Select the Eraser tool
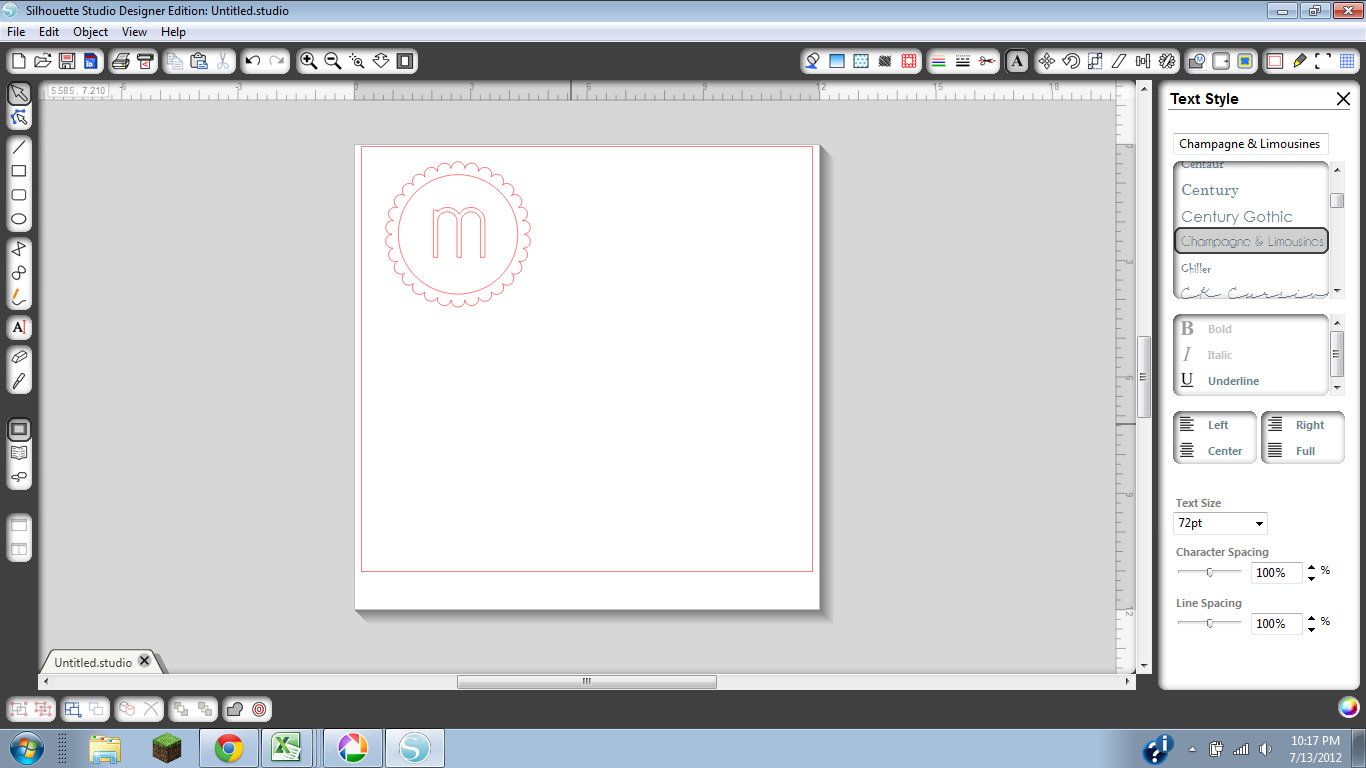The width and height of the screenshot is (1366, 768). point(18,357)
